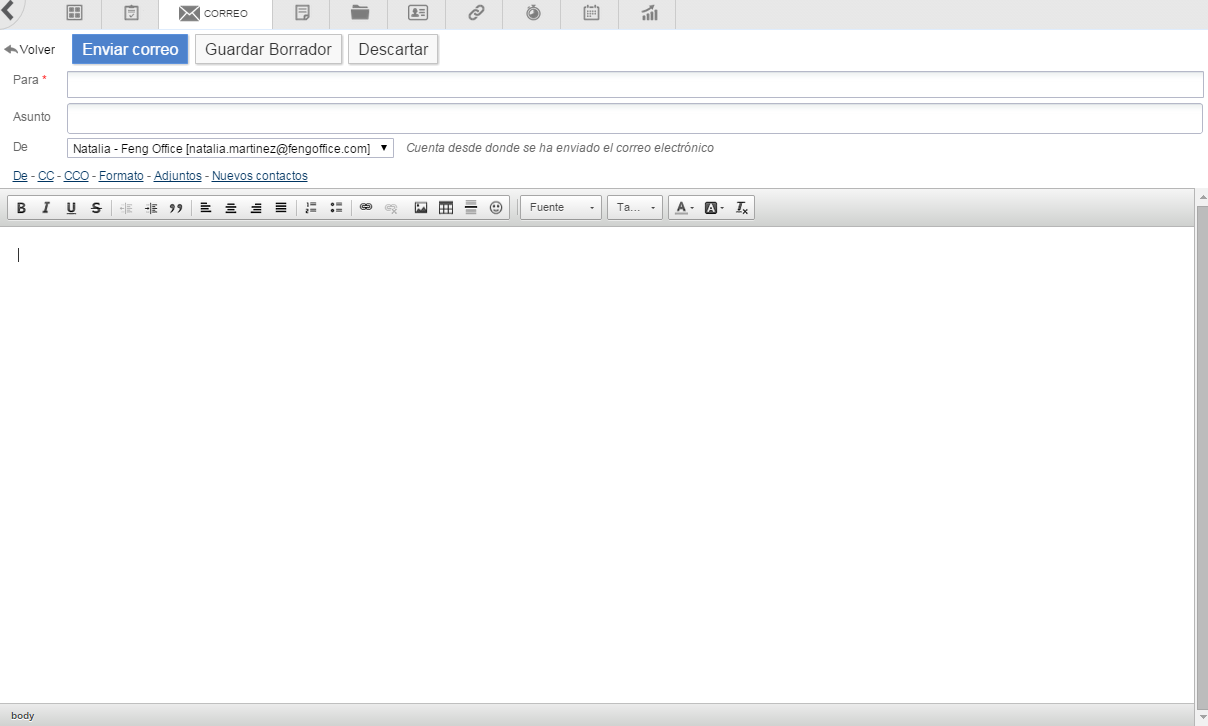Viewport: 1208px width, 726px height.
Task: Open the Adjuntos attachments link
Action: point(177,176)
